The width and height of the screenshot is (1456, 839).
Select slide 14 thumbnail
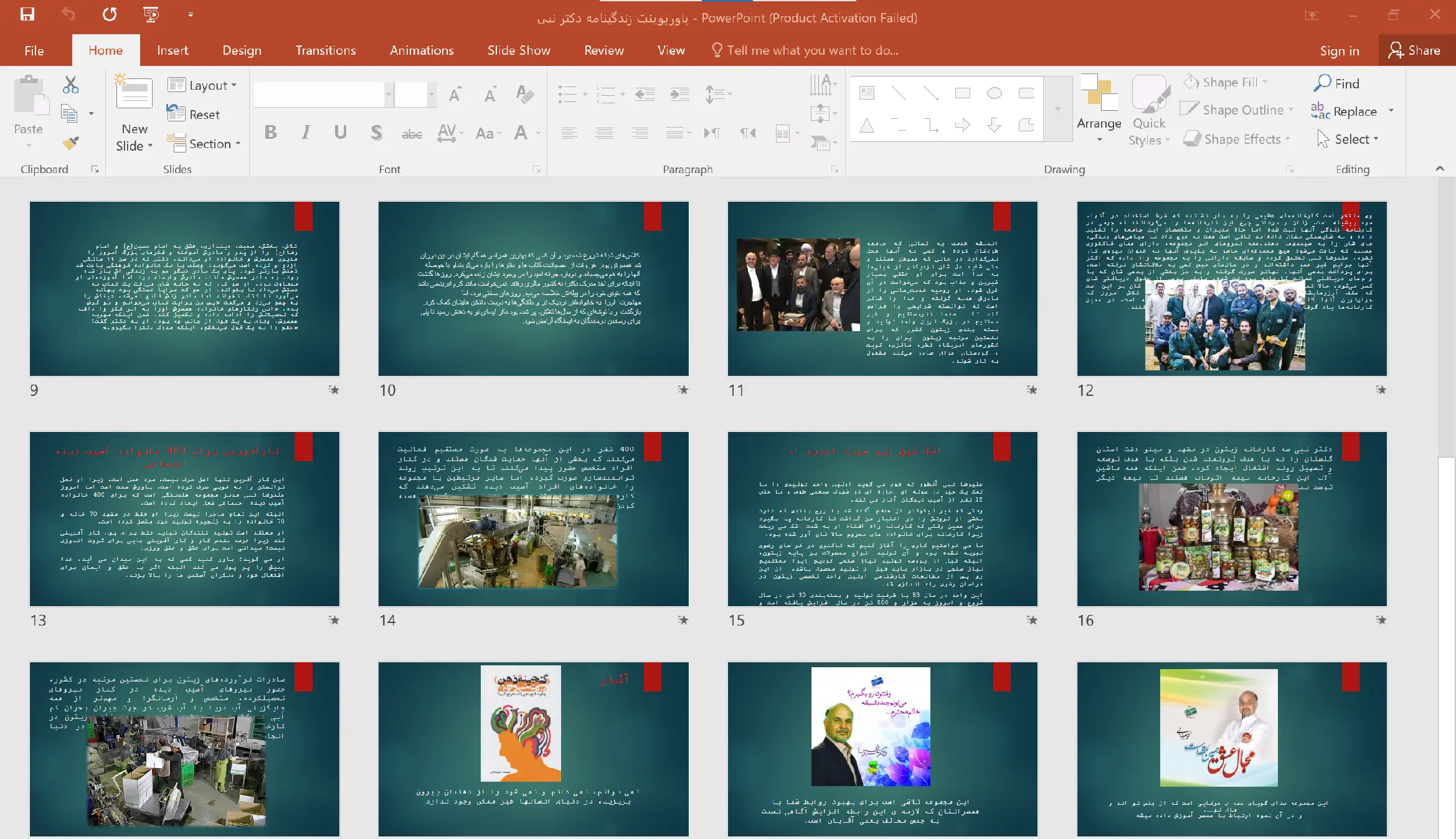[533, 518]
